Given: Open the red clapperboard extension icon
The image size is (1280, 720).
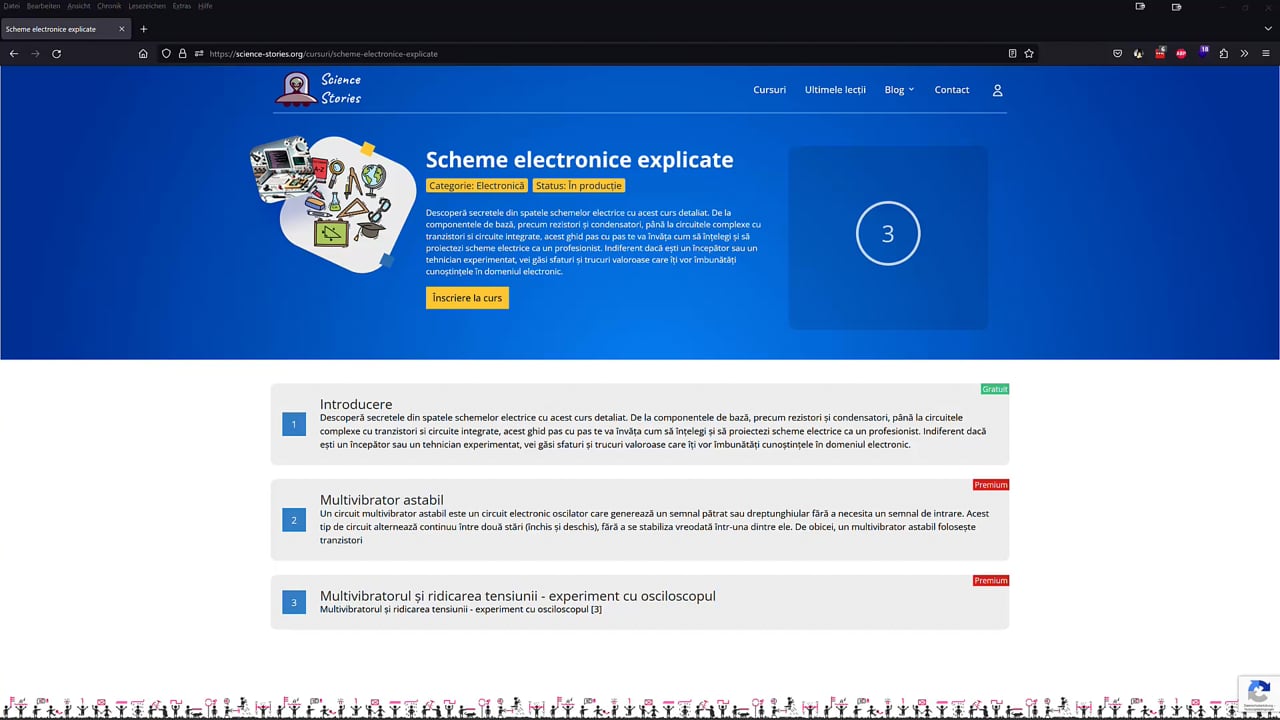Looking at the screenshot, I should [x=1160, y=53].
